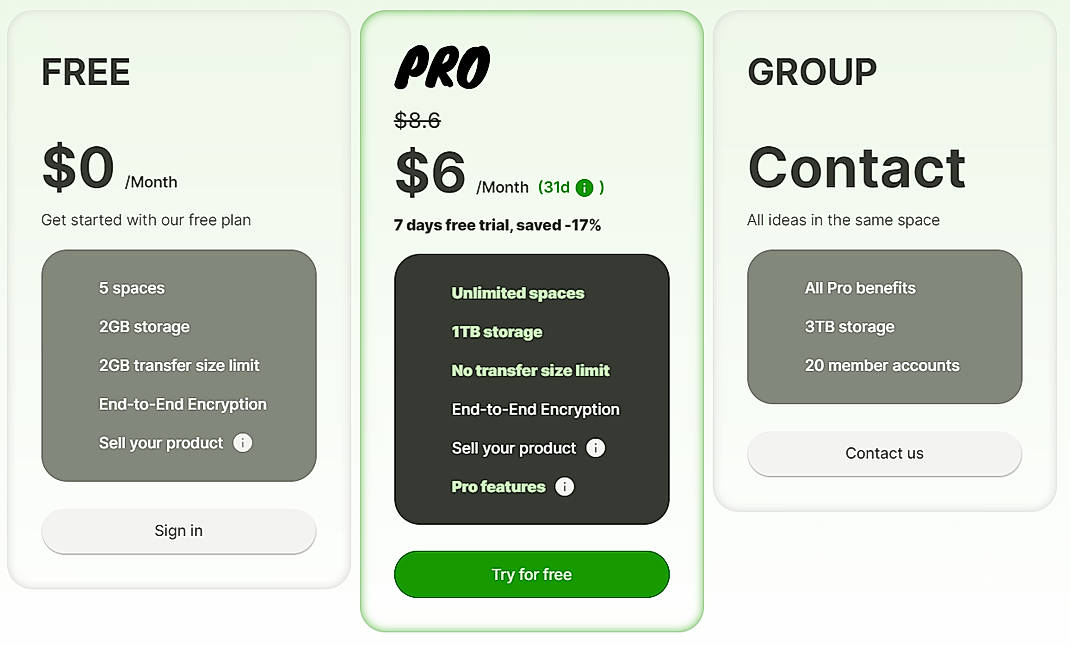Select No transfer size limit feature
Image resolution: width=1070 pixels, height=646 pixels.
point(529,370)
